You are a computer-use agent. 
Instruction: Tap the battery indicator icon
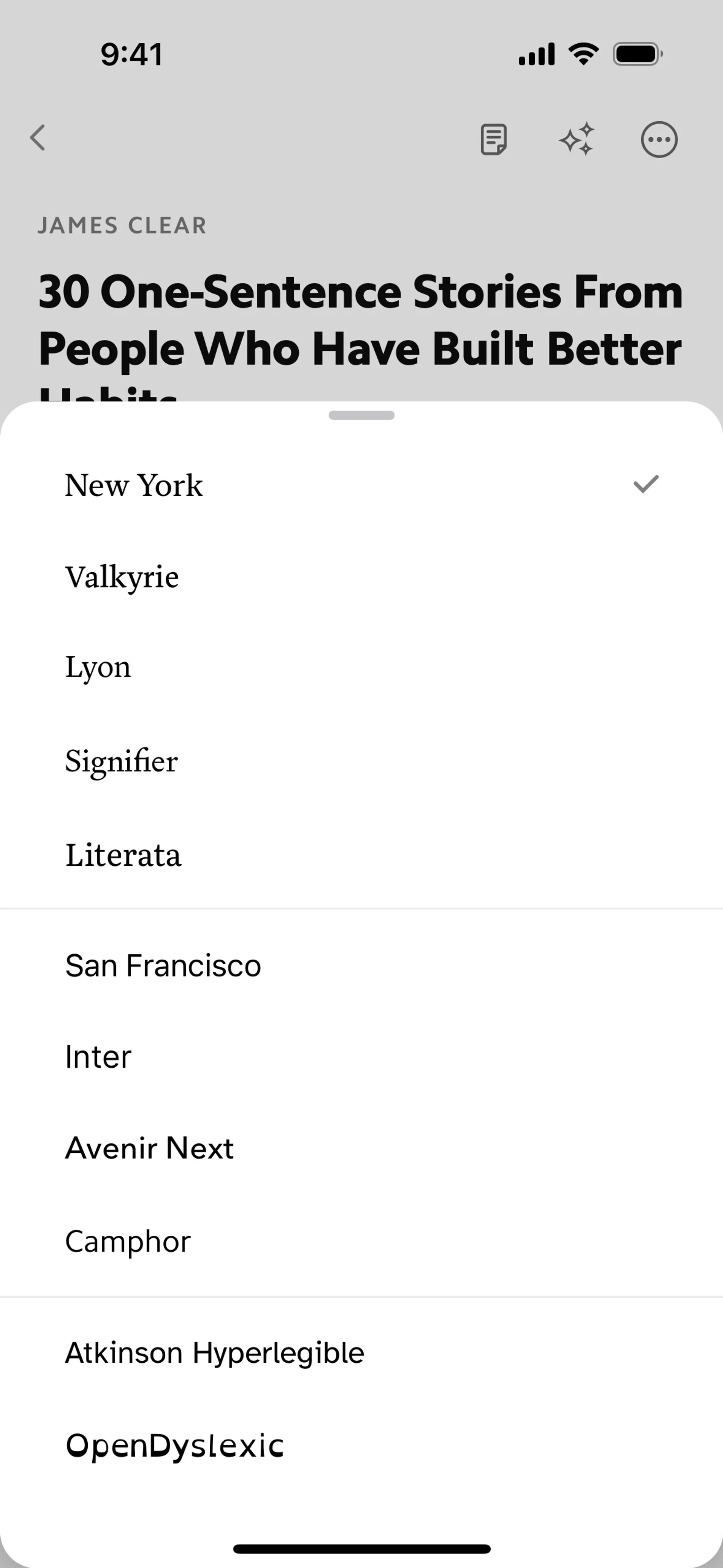[637, 54]
